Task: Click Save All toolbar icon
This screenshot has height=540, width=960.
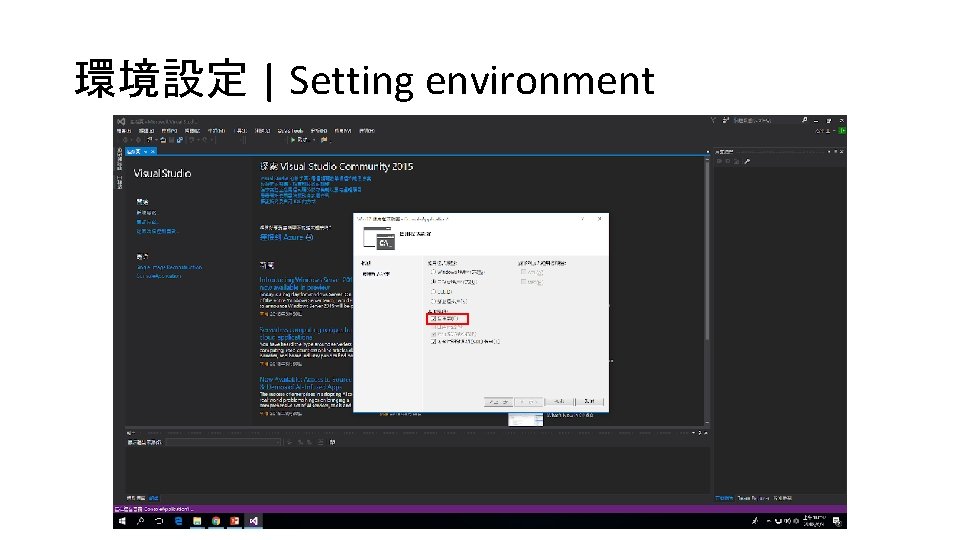Action: coord(179,140)
